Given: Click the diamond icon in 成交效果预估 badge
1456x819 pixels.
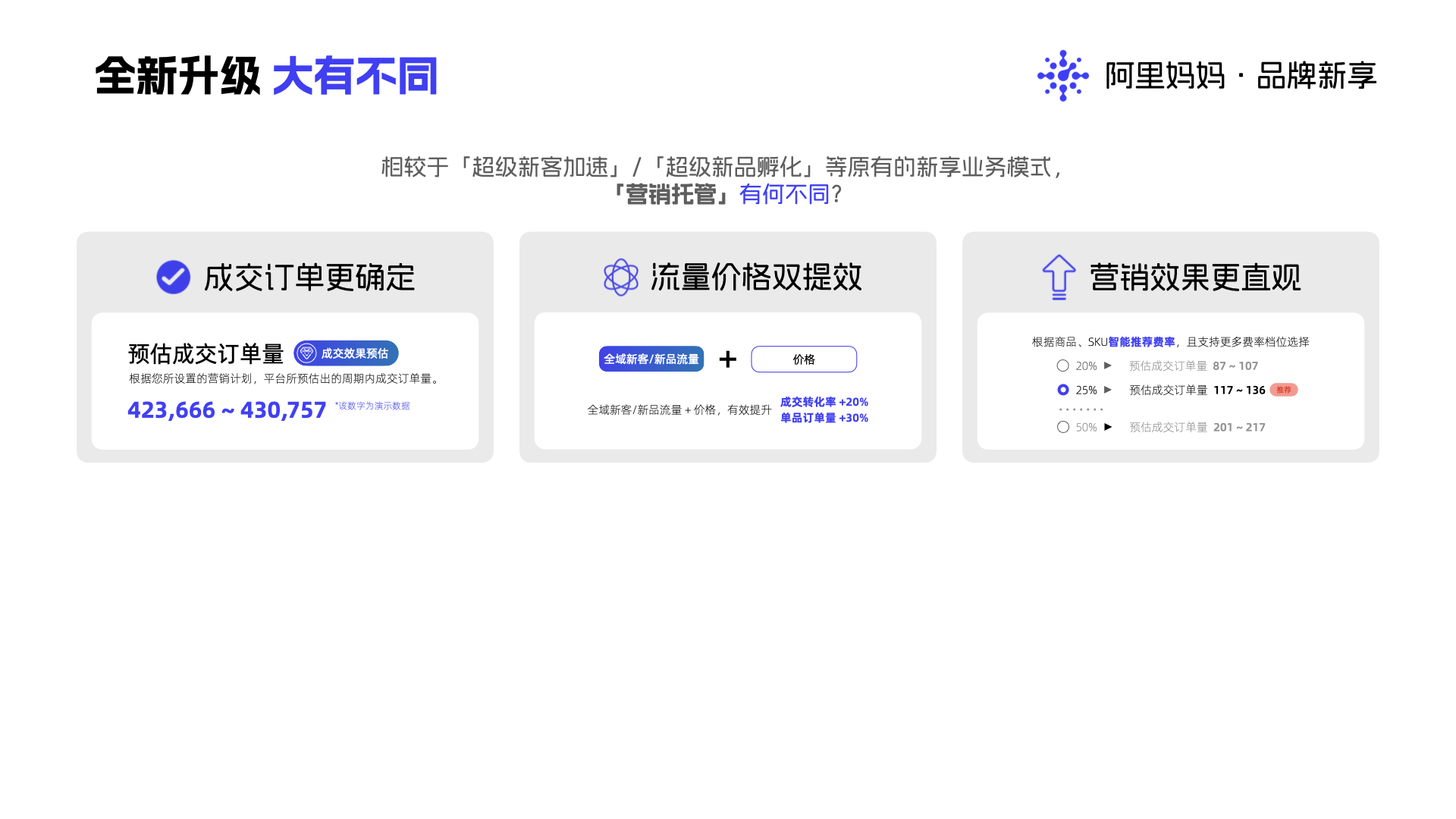Looking at the screenshot, I should tap(306, 353).
